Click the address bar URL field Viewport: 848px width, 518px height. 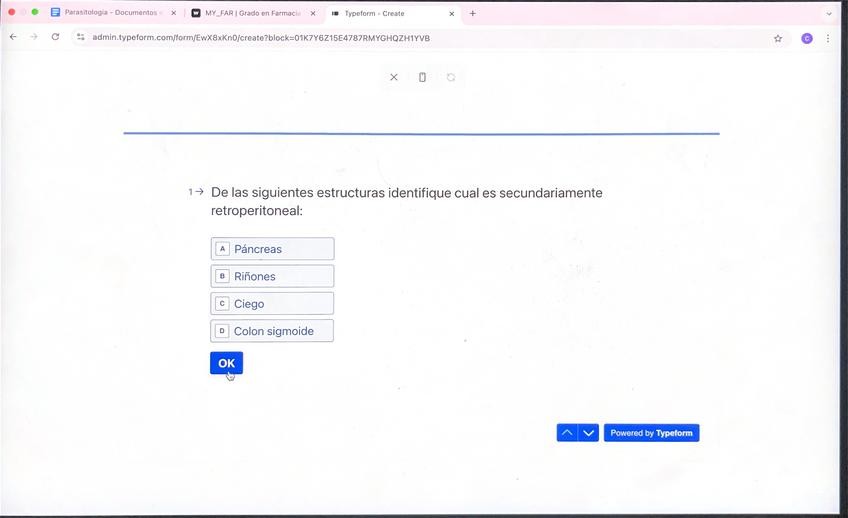(x=400, y=38)
